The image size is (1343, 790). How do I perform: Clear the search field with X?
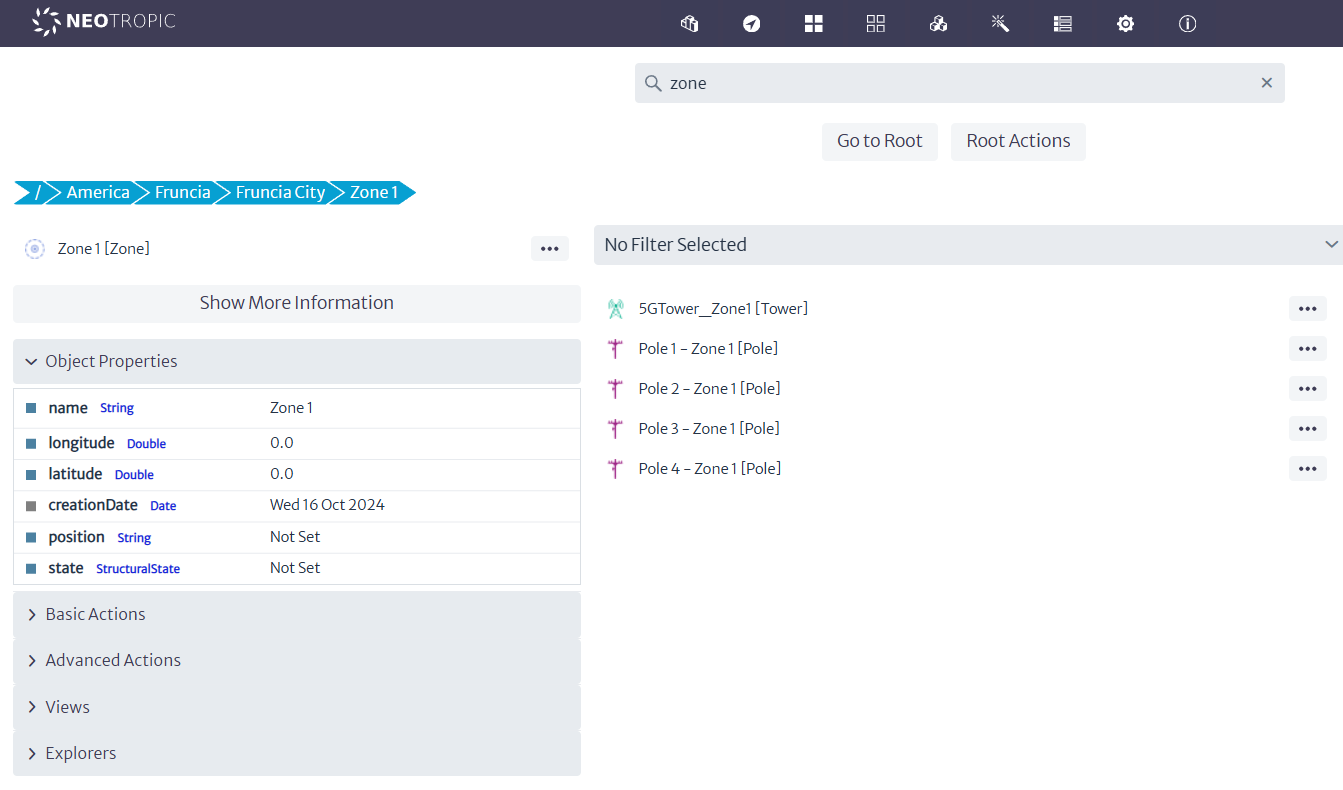pos(1266,83)
